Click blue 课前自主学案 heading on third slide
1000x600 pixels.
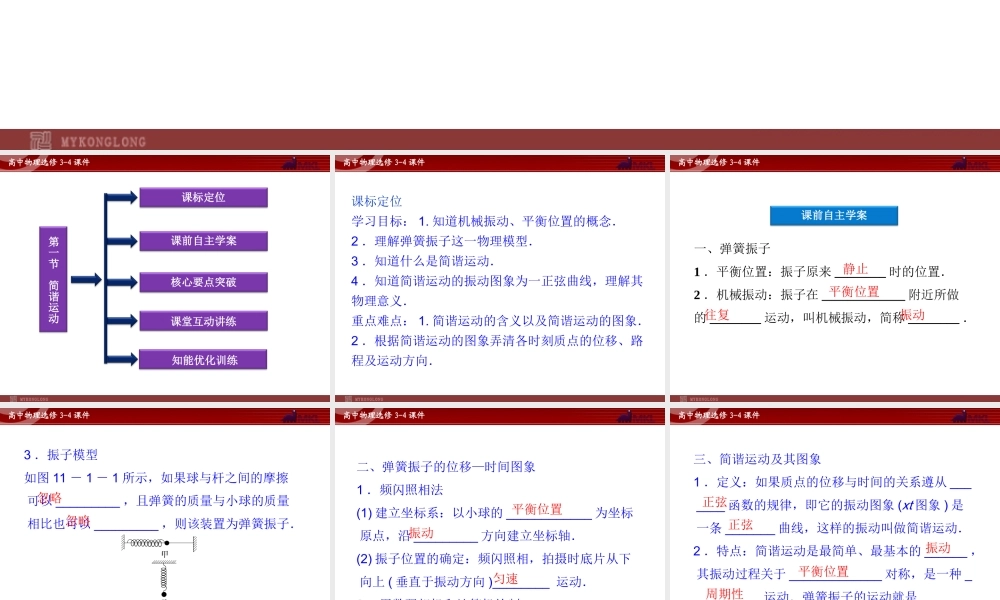click(x=834, y=215)
